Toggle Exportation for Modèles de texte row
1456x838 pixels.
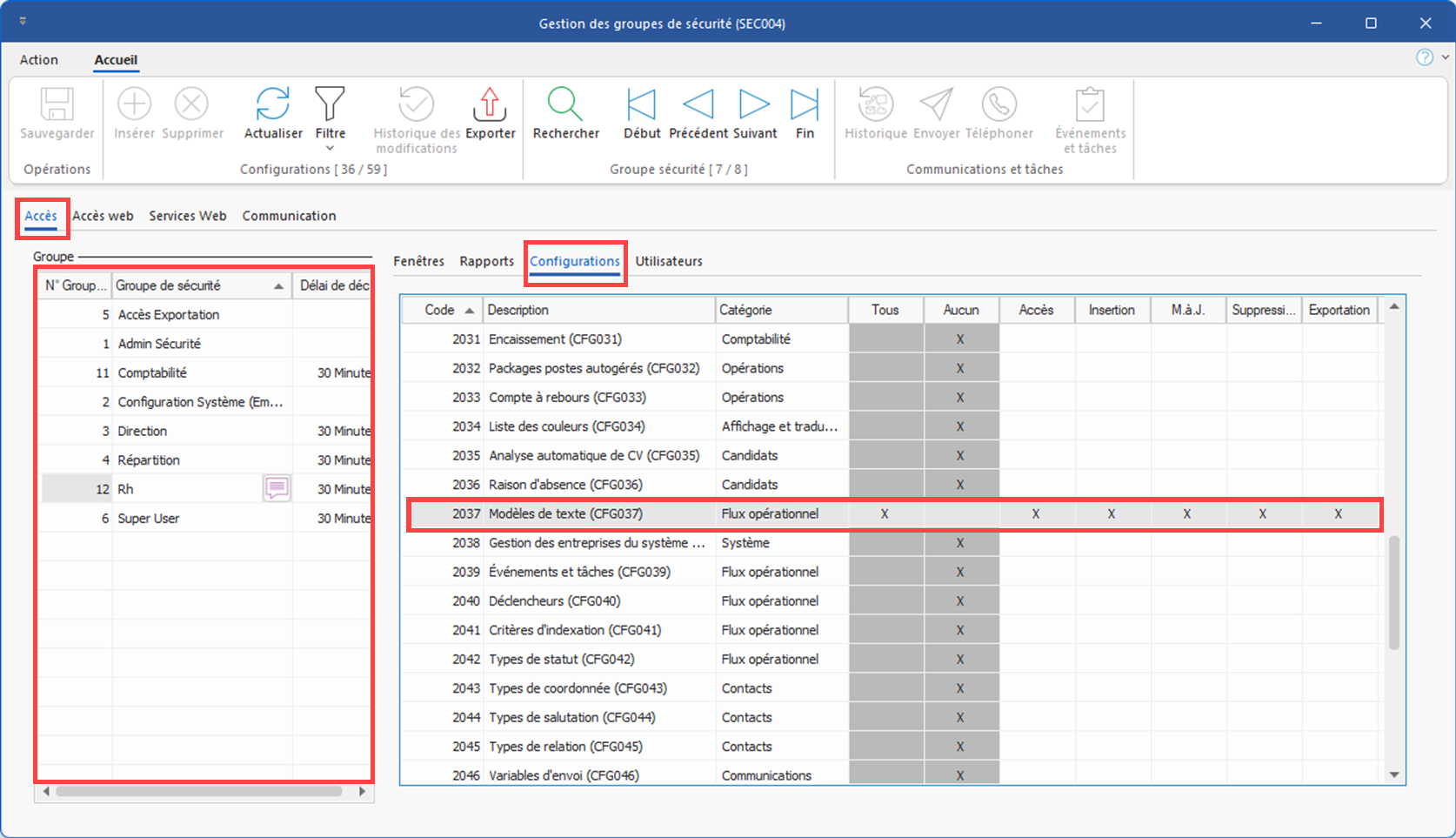click(x=1338, y=514)
